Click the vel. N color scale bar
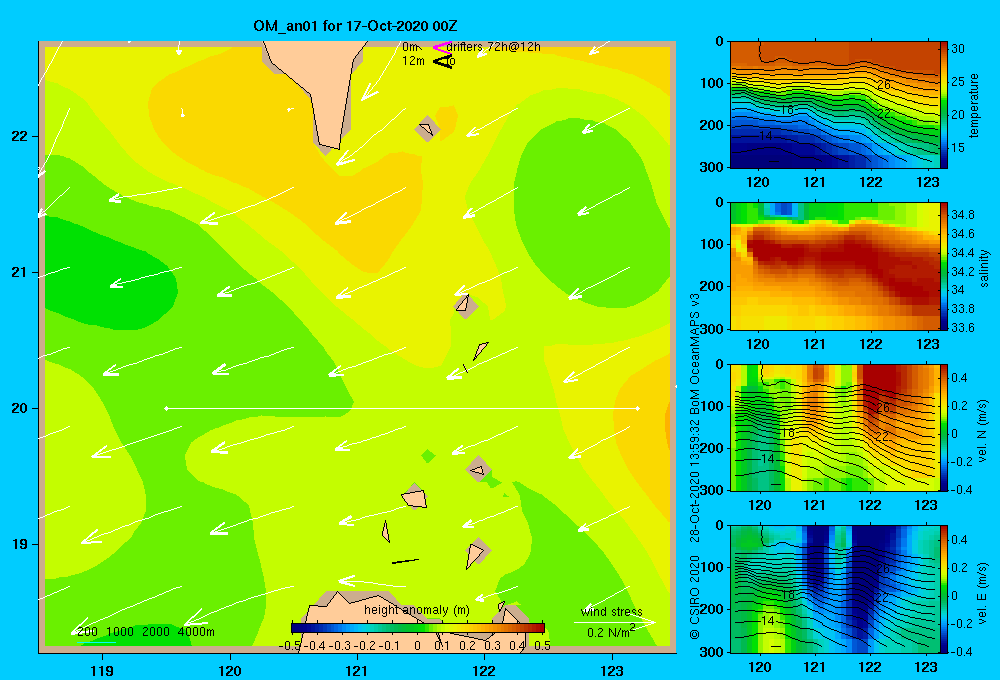The width and height of the screenshot is (1000, 680). tap(944, 428)
